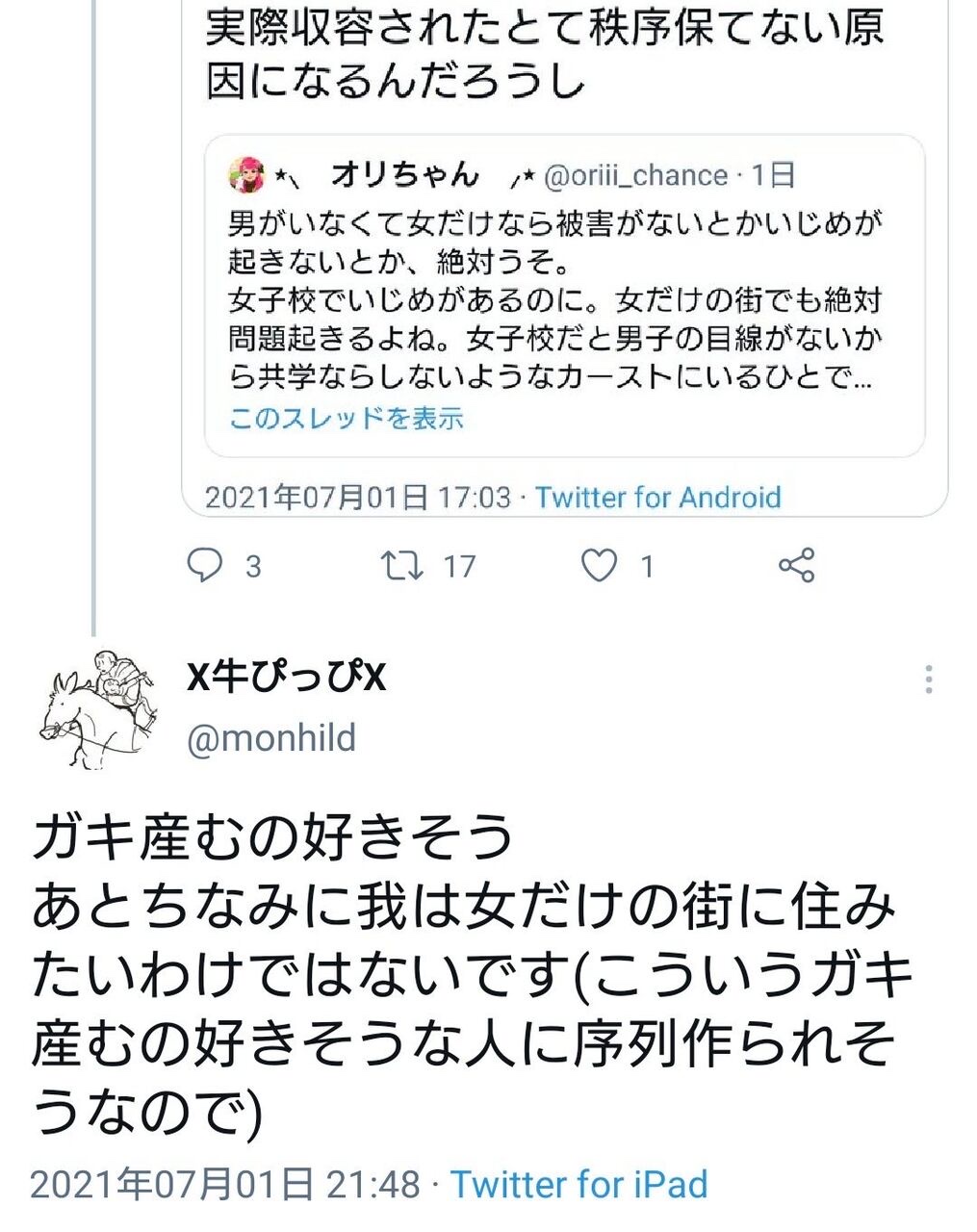Click the reply speech bubble icon
The width and height of the screenshot is (977, 1232).
pyautogui.click(x=204, y=565)
